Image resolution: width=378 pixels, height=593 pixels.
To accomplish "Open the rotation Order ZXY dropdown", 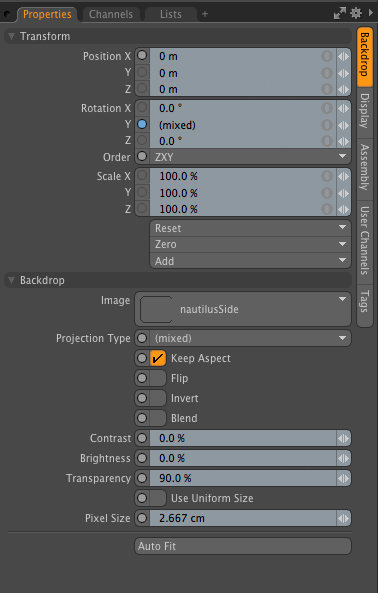I will [x=250, y=157].
